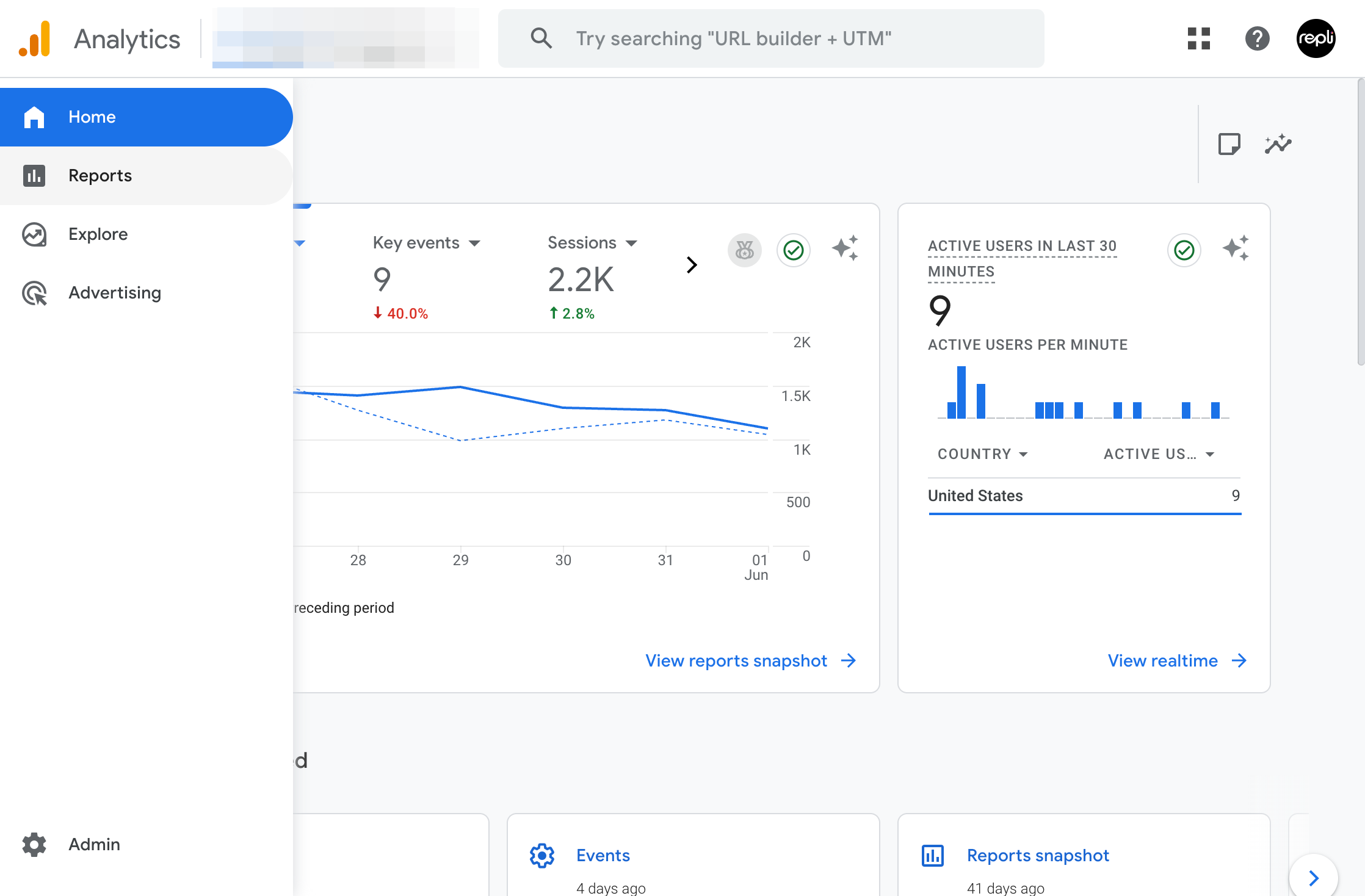
Task: Open the ACTIVE US… metric dropdown
Action: coord(1159,454)
